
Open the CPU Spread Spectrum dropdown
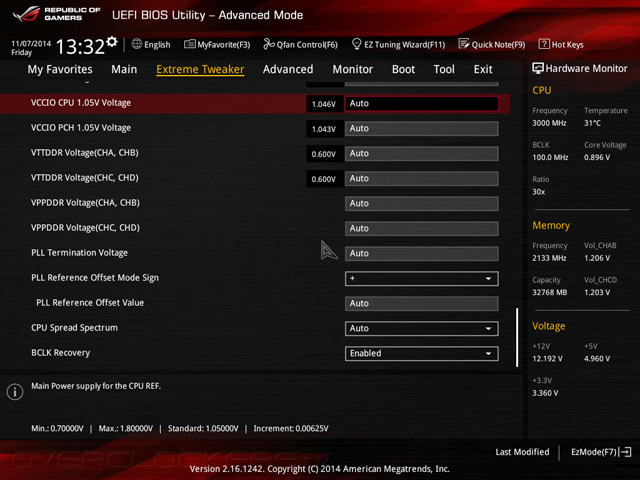tap(421, 329)
